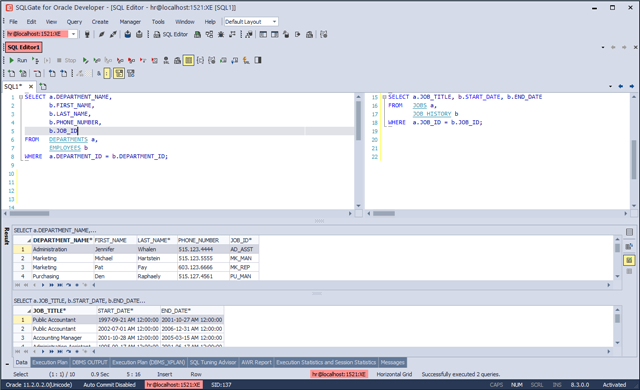
Task: Click the new tab icon beside the SQL1 tab
Action: [x=43, y=86]
